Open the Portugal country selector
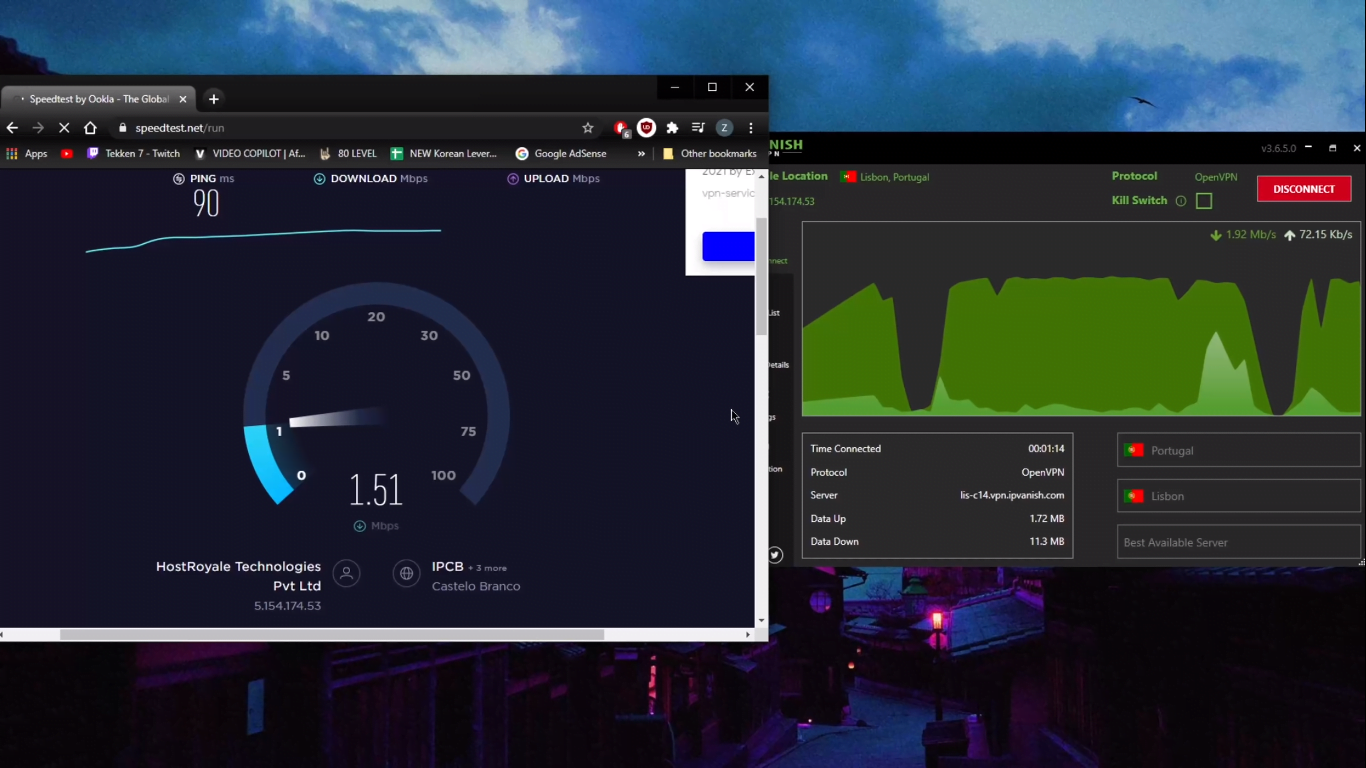This screenshot has width=1366, height=768. (1238, 450)
